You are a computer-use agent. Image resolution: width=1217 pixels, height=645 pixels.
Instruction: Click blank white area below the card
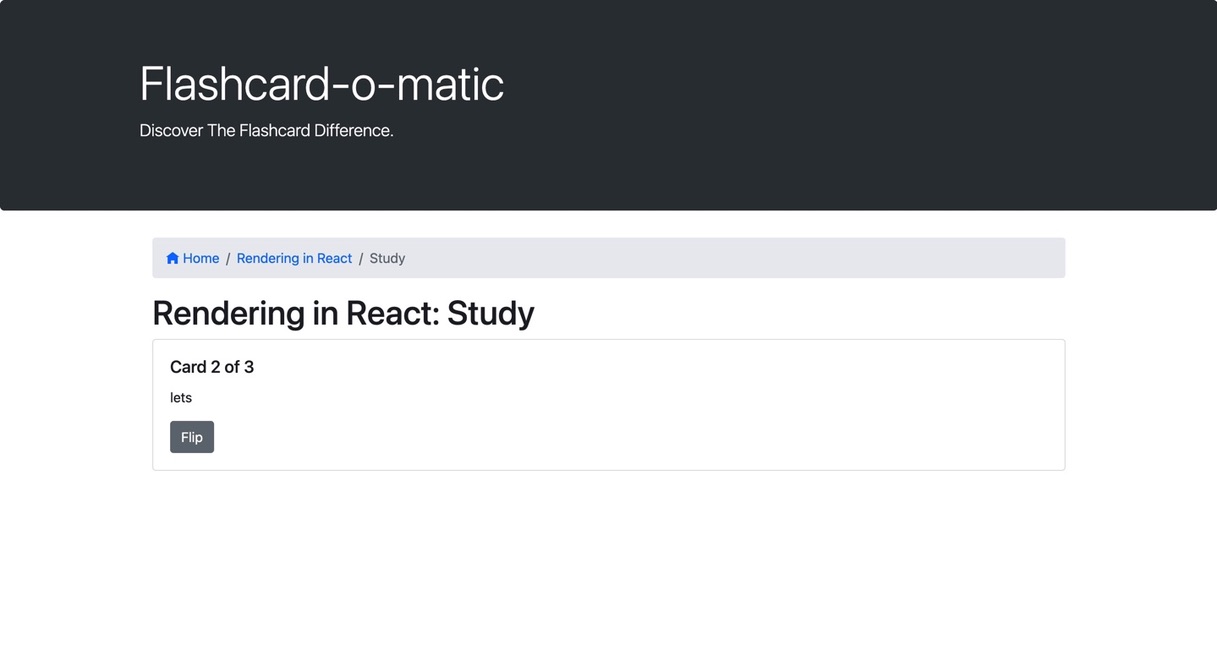[608, 560]
